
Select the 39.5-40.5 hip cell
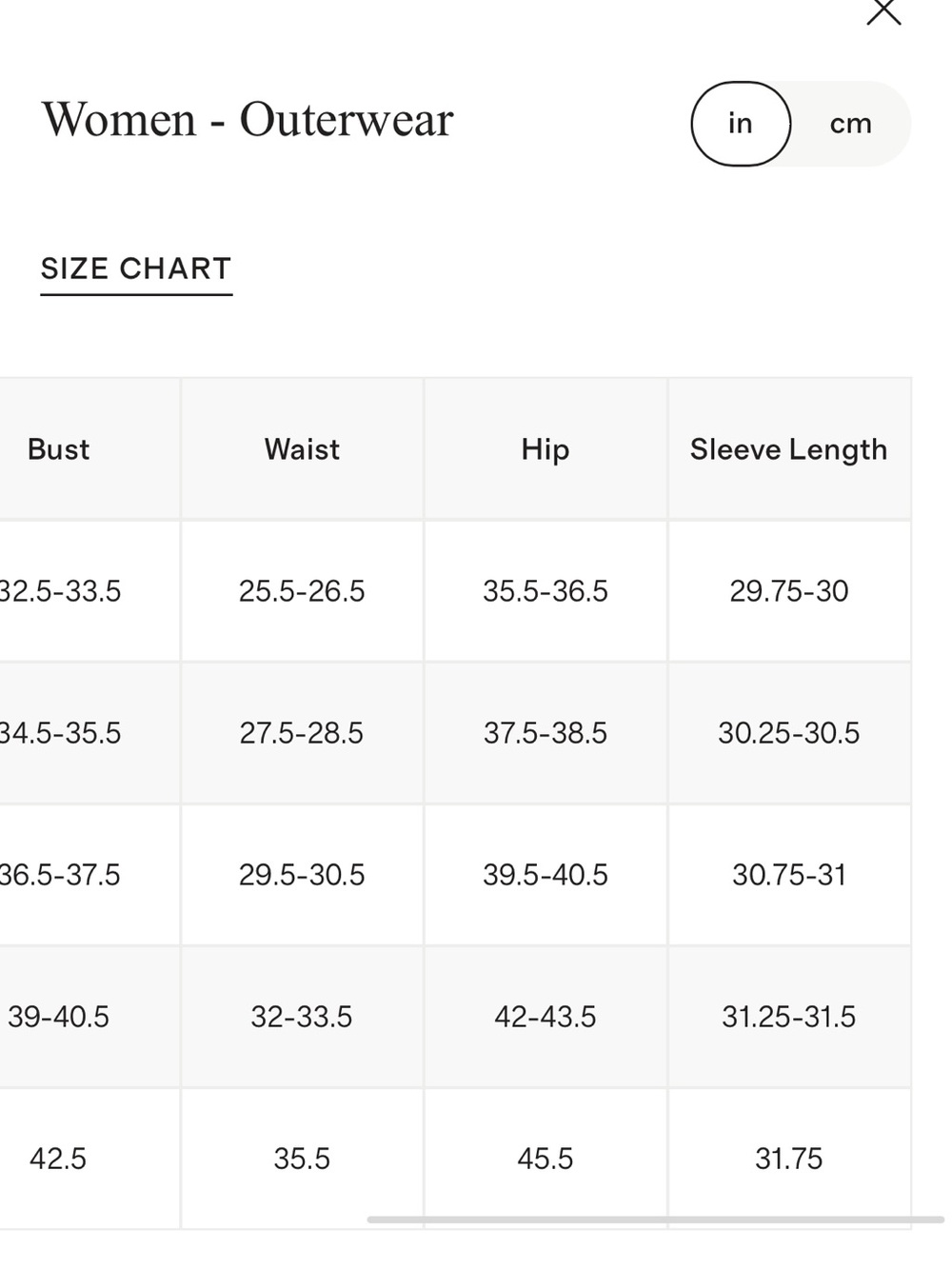[x=545, y=875]
